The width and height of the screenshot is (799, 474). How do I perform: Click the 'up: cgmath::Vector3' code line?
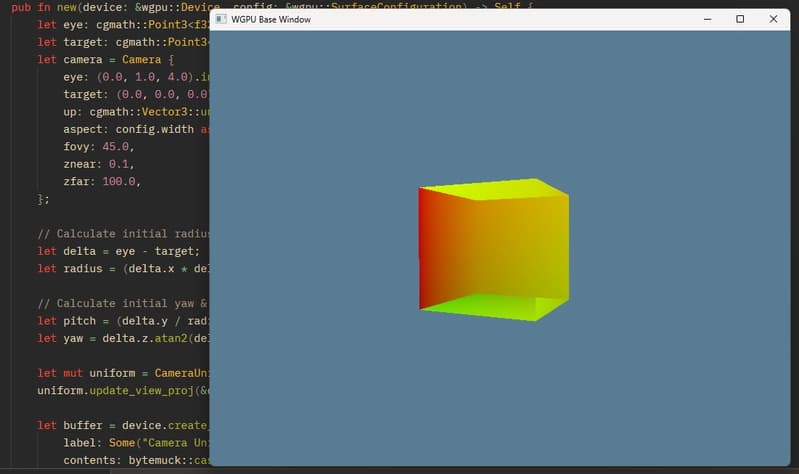[136, 112]
